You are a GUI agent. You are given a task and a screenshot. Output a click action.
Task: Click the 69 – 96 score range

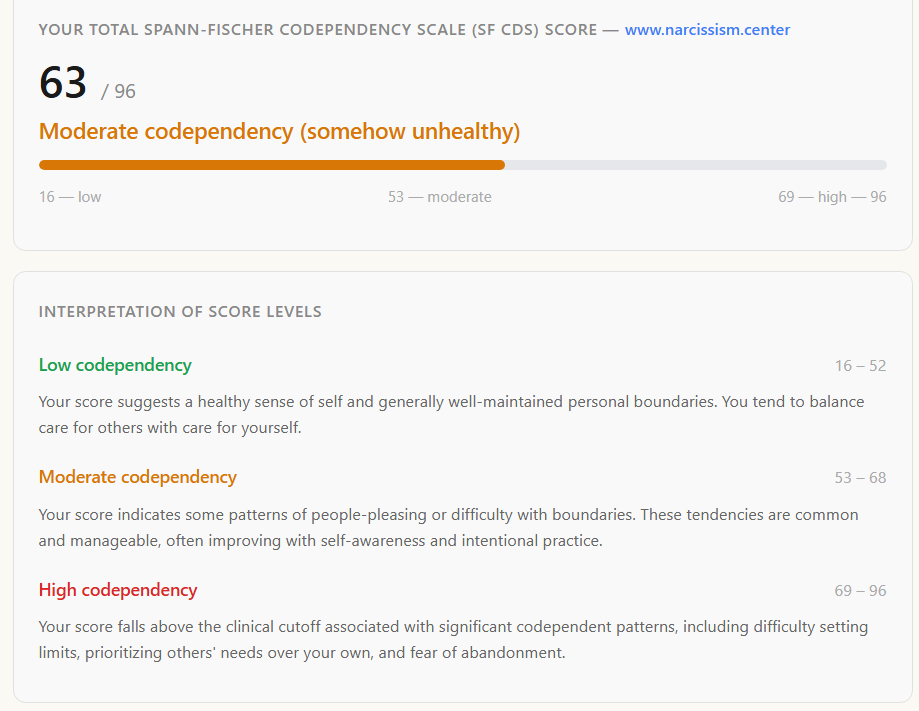tap(860, 590)
